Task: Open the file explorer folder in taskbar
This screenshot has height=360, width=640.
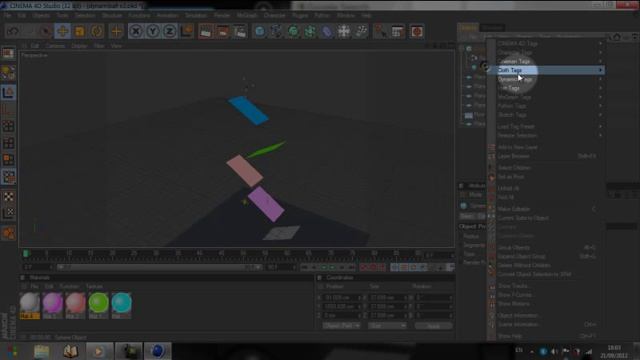Action: click(x=41, y=351)
